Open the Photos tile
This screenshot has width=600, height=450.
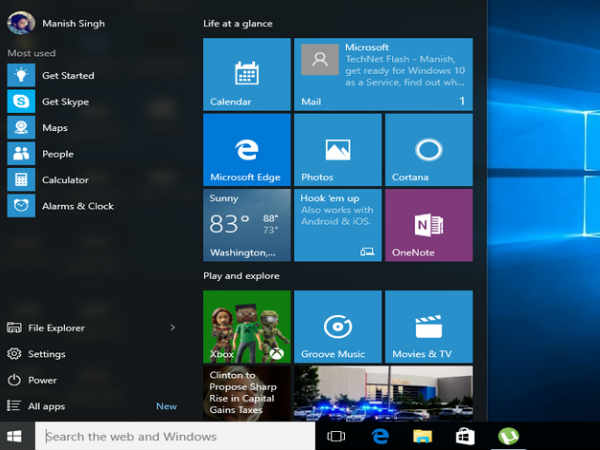[x=337, y=149]
